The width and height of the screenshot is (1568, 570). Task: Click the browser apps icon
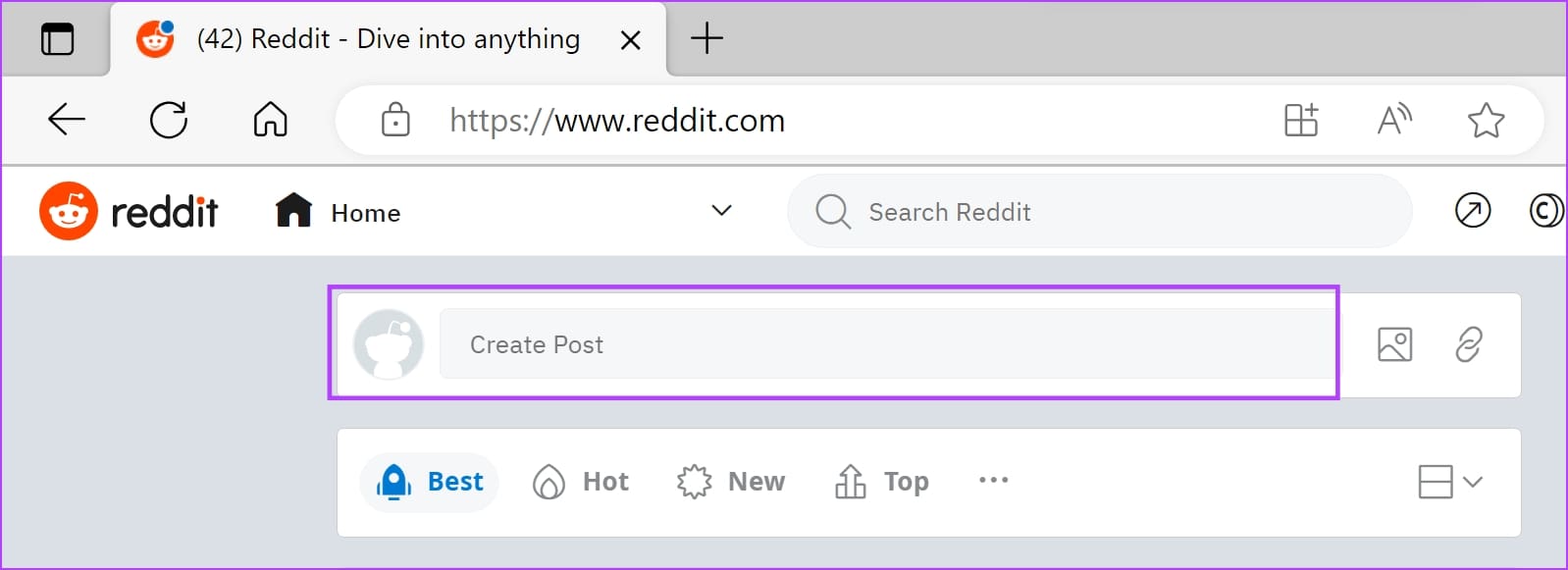click(x=1301, y=120)
